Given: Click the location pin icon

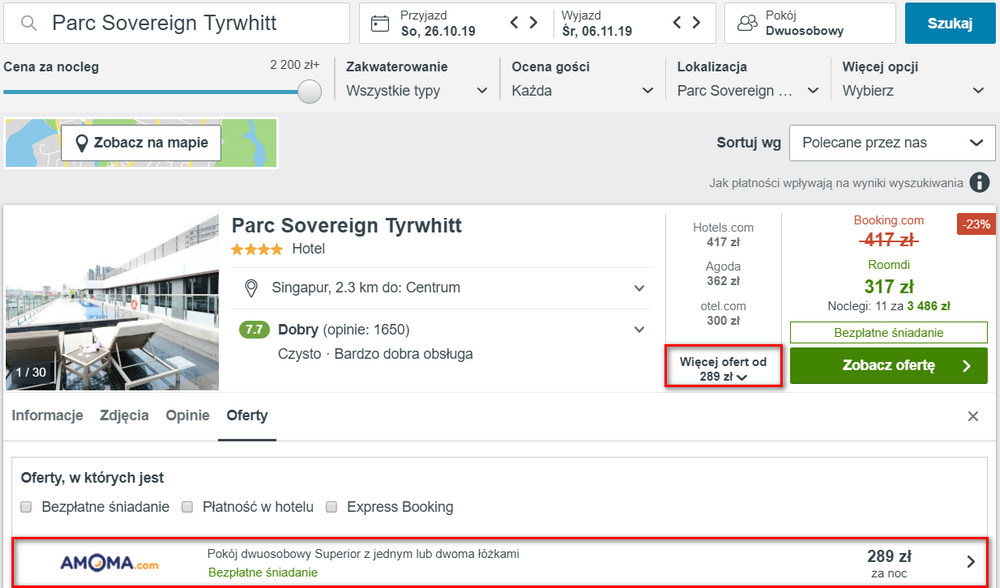Looking at the screenshot, I should pos(251,288).
